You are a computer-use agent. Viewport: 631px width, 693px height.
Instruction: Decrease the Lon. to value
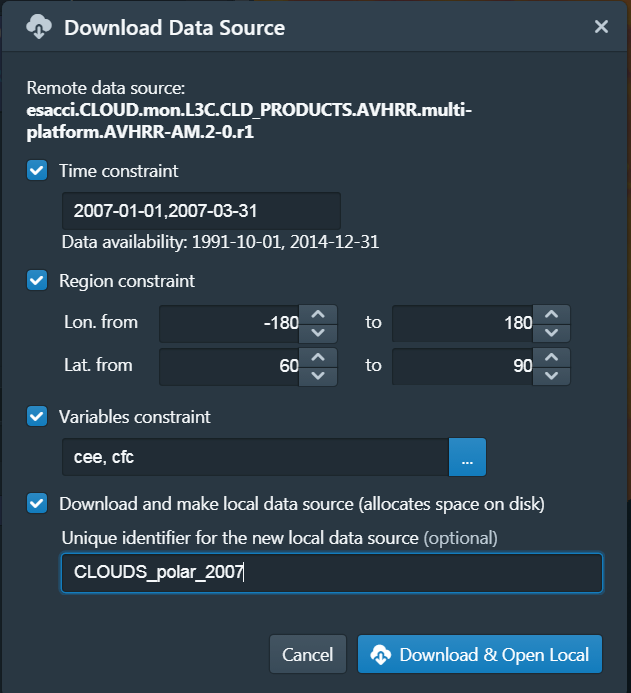pos(551,333)
